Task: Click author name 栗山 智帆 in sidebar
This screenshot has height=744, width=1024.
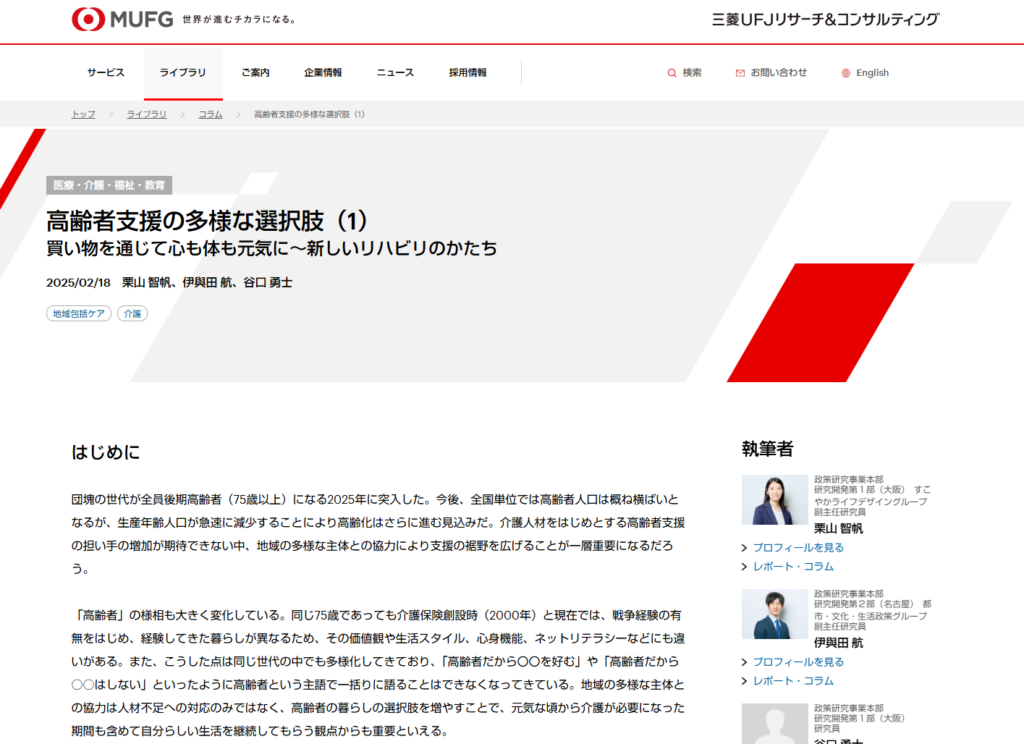Action: (x=839, y=528)
